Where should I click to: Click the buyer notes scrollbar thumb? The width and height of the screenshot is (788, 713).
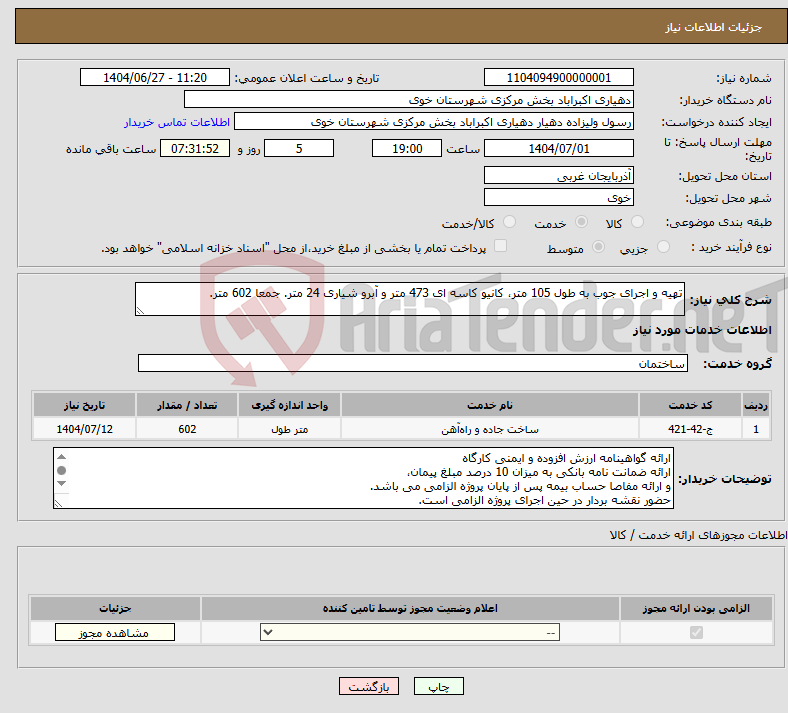point(62,470)
